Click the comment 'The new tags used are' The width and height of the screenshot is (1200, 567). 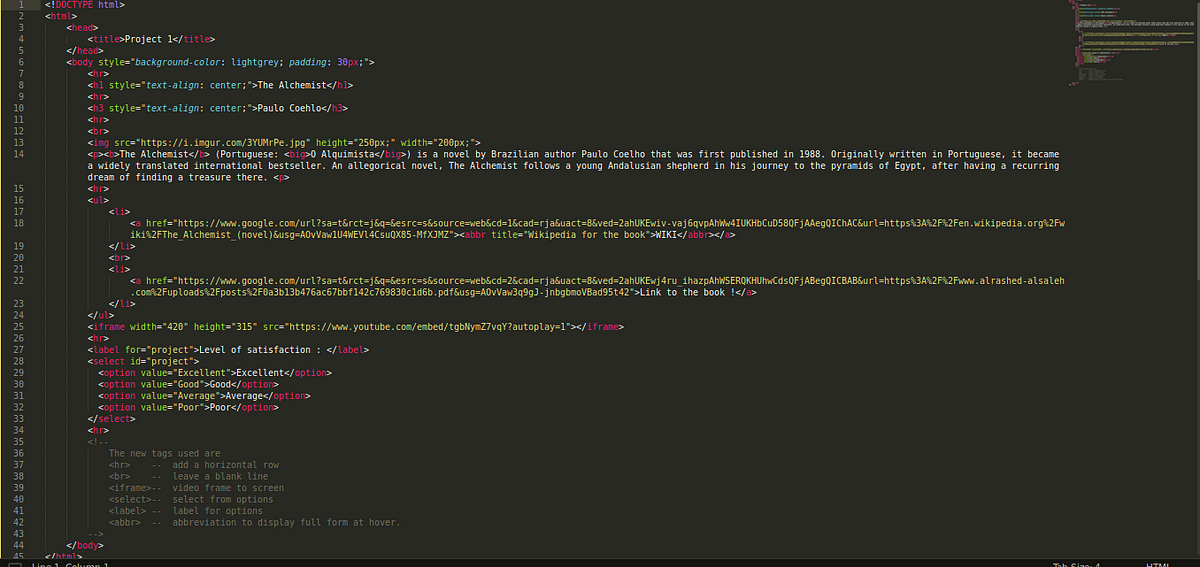[165, 453]
